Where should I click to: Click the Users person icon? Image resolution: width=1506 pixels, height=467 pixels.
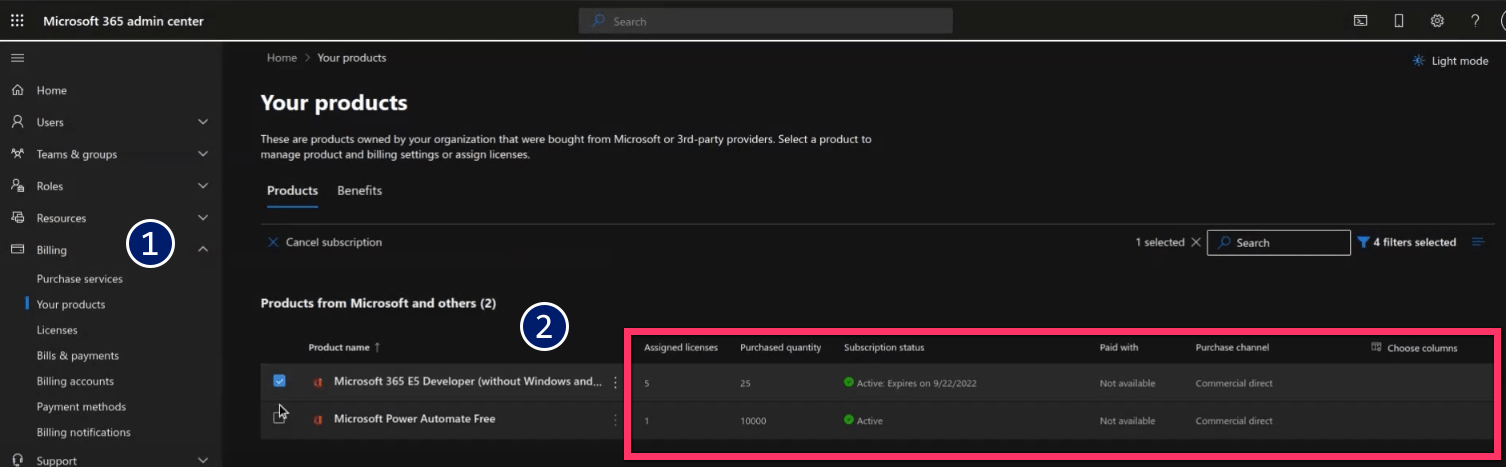click(17, 122)
